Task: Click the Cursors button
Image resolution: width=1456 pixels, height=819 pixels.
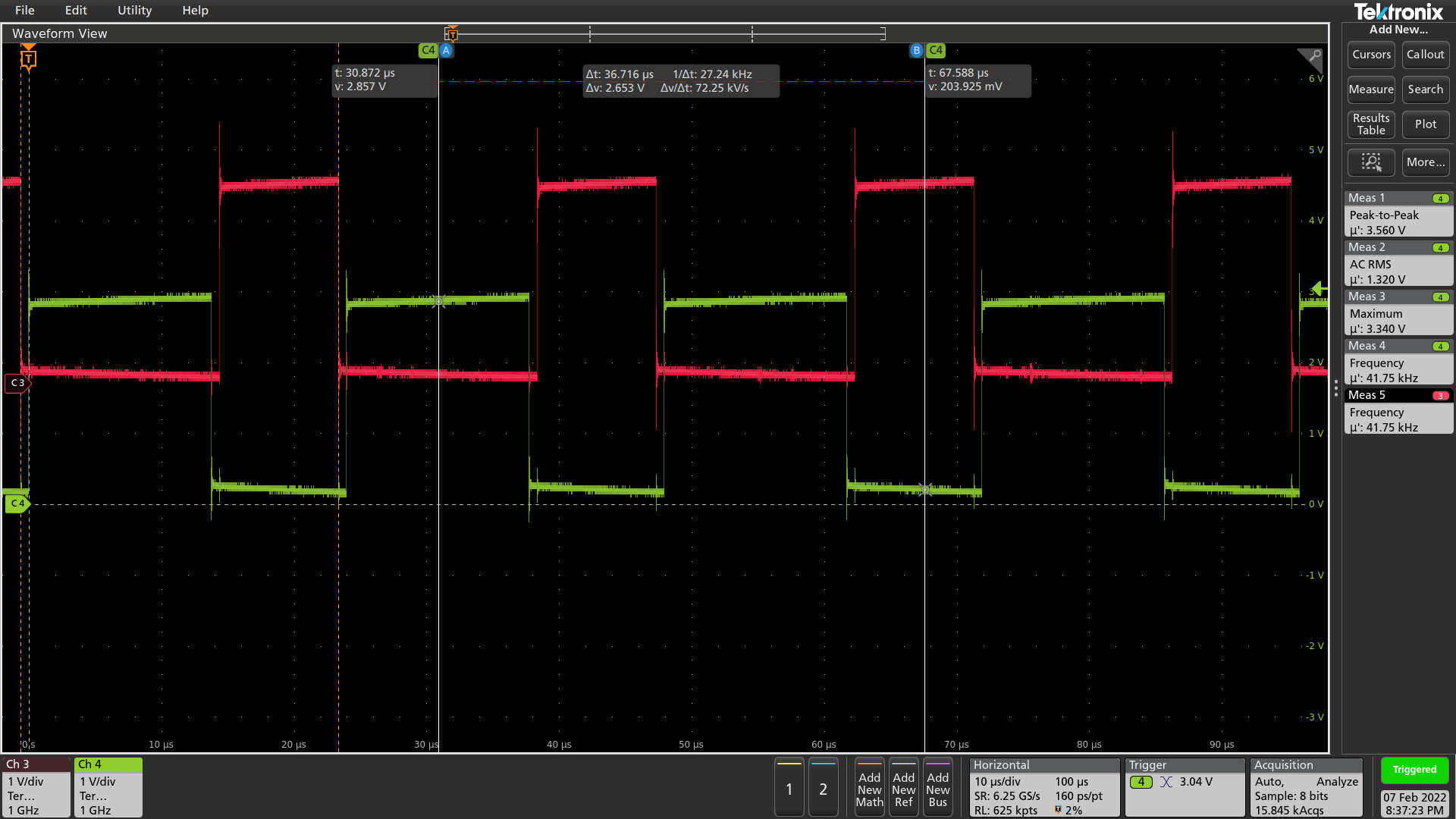Action: click(x=1371, y=55)
